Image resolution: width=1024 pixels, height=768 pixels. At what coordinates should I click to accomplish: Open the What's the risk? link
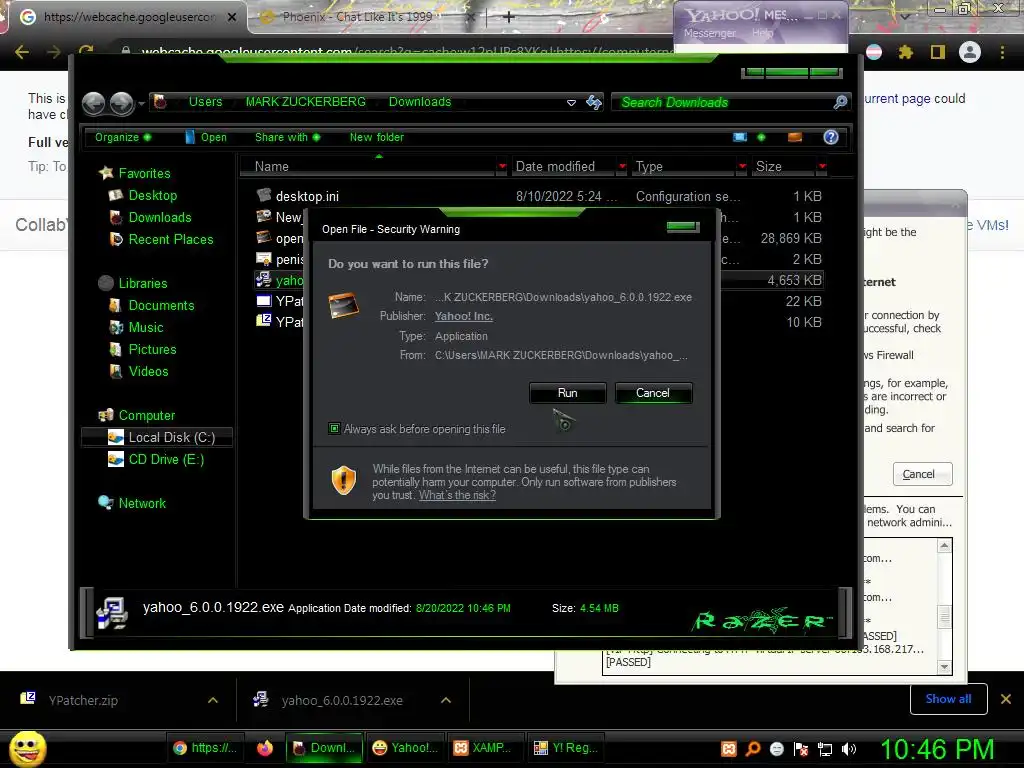point(457,495)
